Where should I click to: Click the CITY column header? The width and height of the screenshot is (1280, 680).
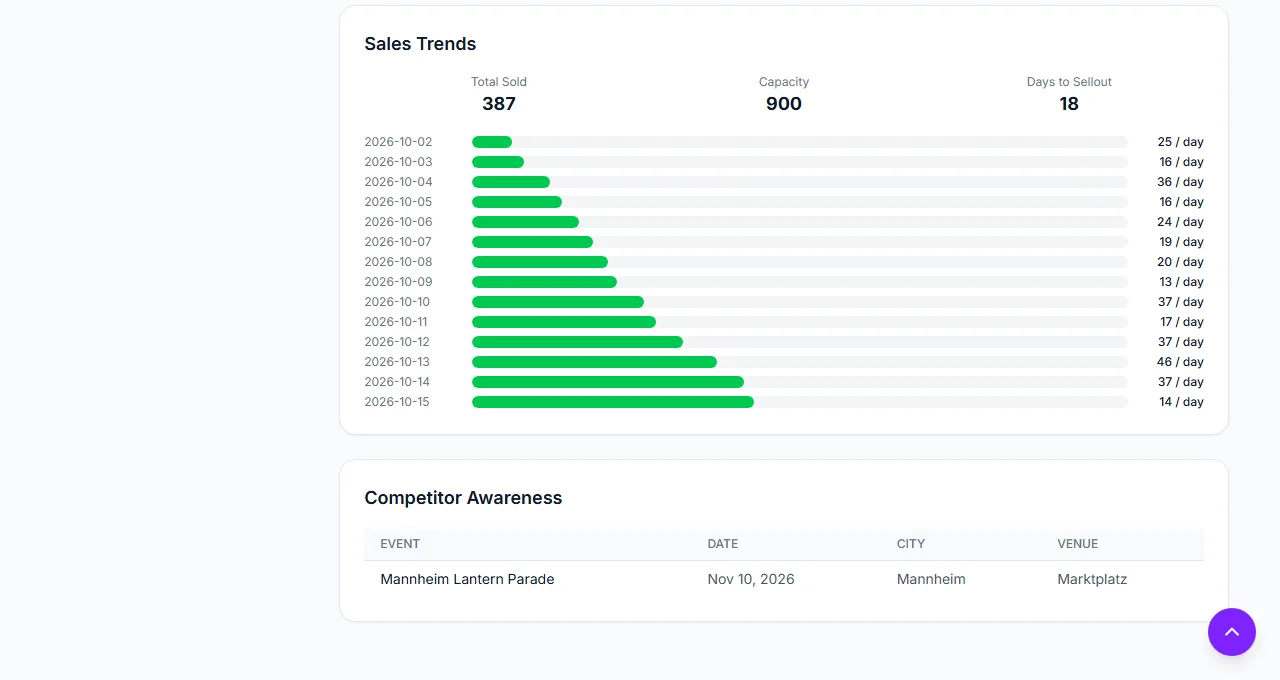(911, 544)
